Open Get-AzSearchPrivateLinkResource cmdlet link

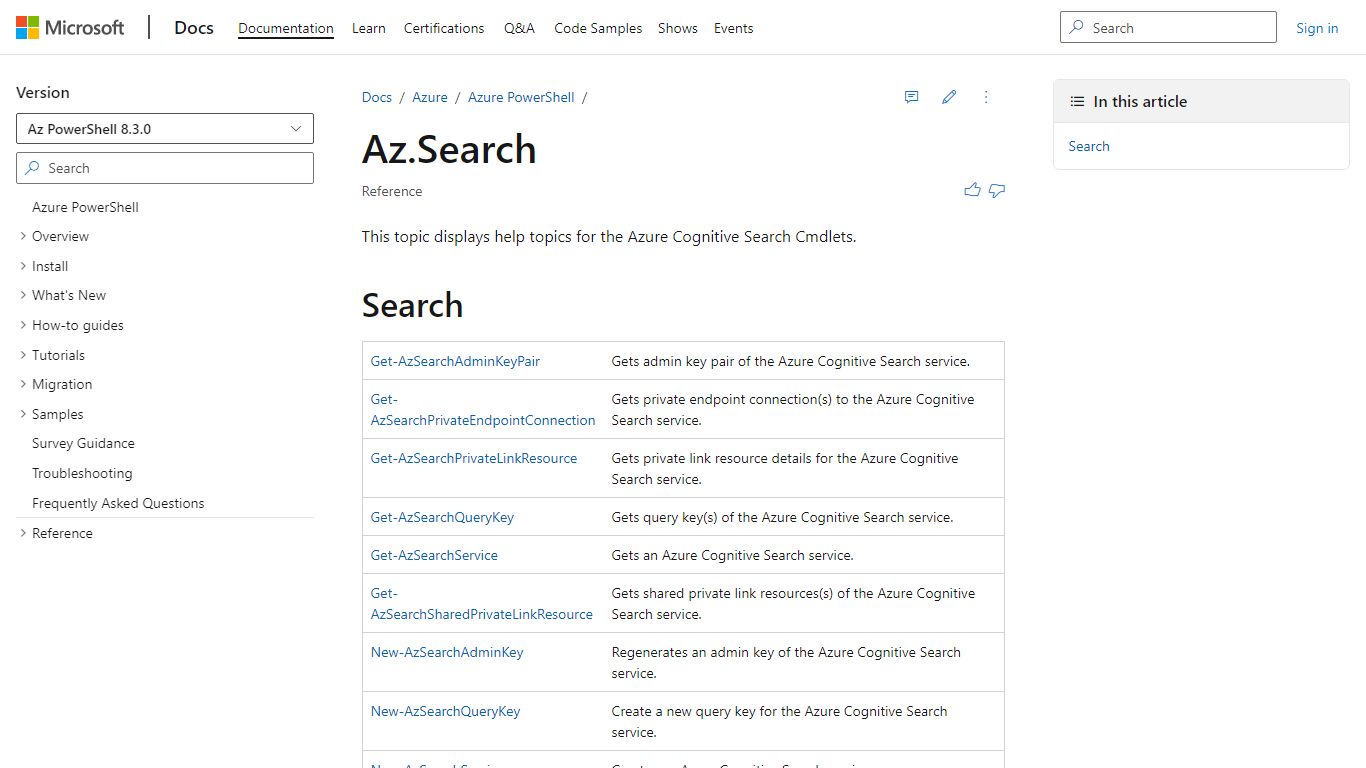pyautogui.click(x=474, y=458)
